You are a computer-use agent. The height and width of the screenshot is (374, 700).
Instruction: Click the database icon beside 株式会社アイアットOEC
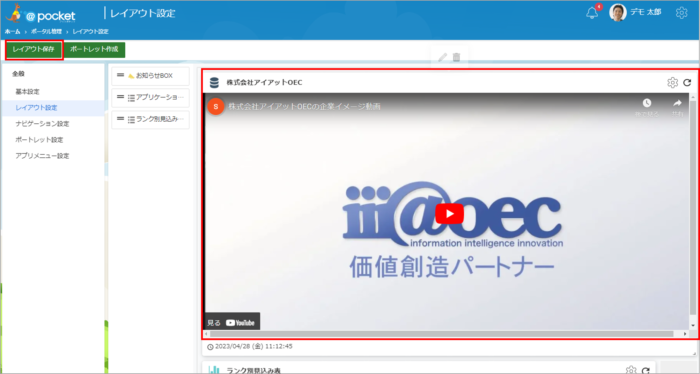coord(214,83)
